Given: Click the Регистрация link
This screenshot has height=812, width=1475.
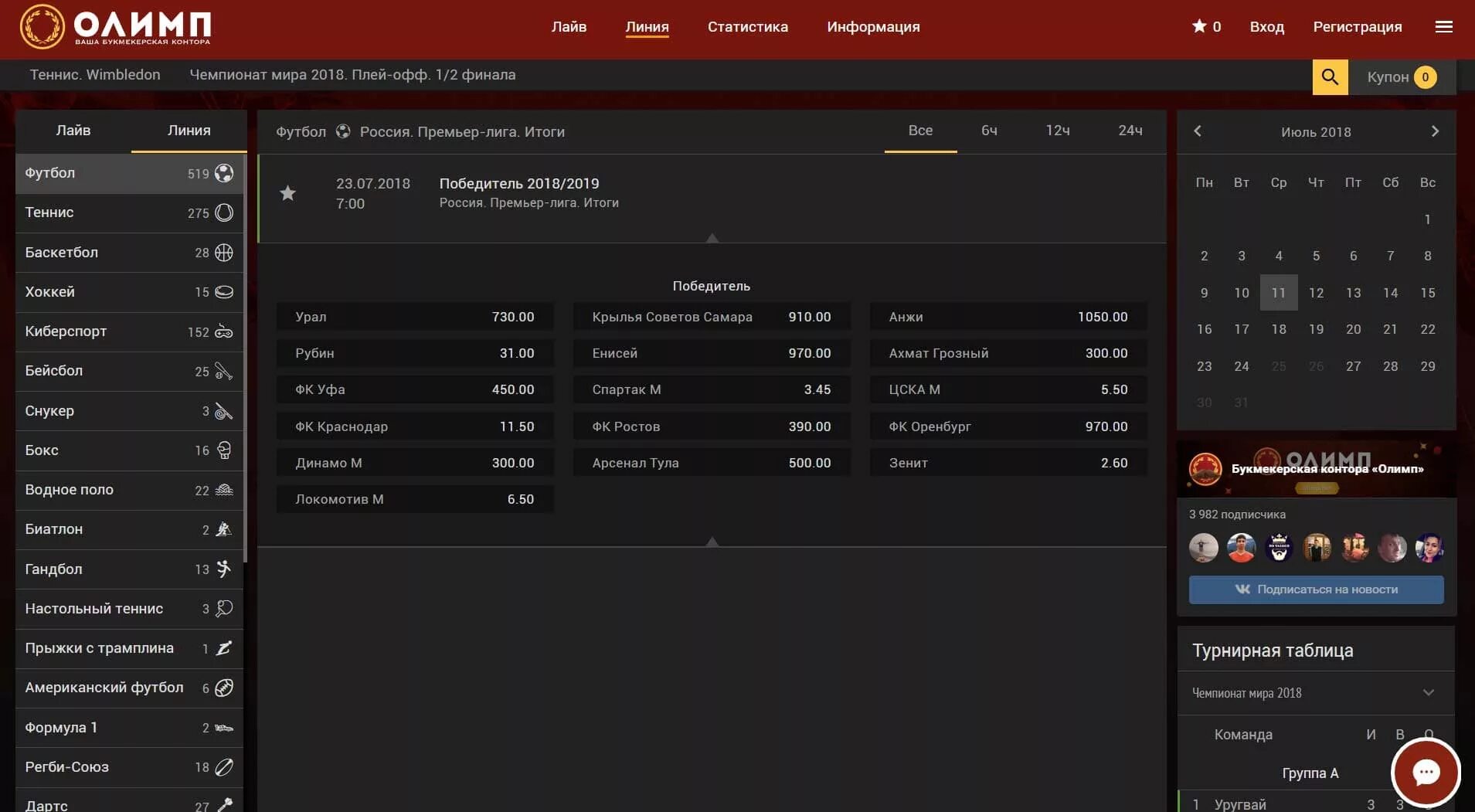Looking at the screenshot, I should (1358, 27).
